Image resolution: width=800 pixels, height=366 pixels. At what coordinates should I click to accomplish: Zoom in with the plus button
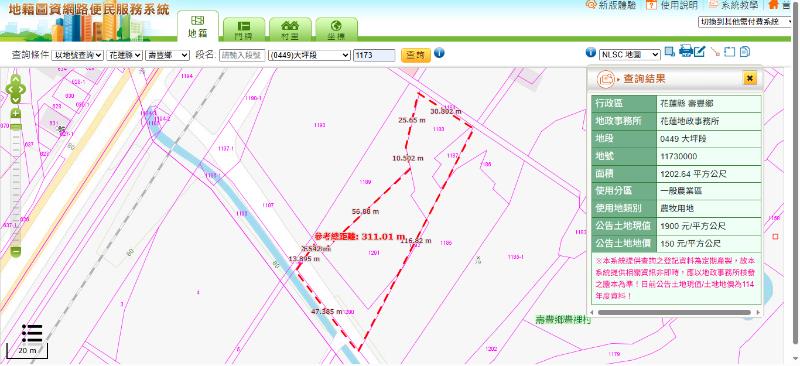[16, 113]
